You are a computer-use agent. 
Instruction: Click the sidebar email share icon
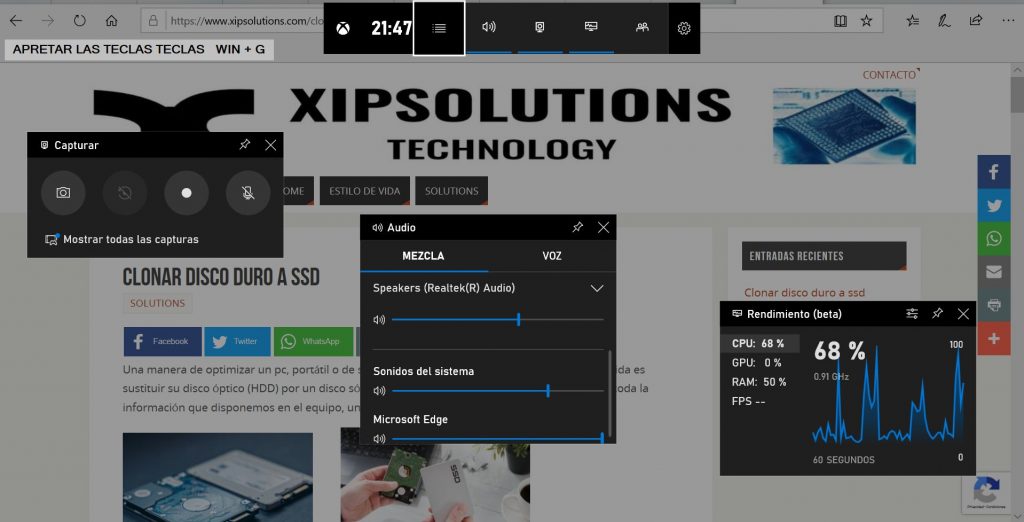coord(993,272)
